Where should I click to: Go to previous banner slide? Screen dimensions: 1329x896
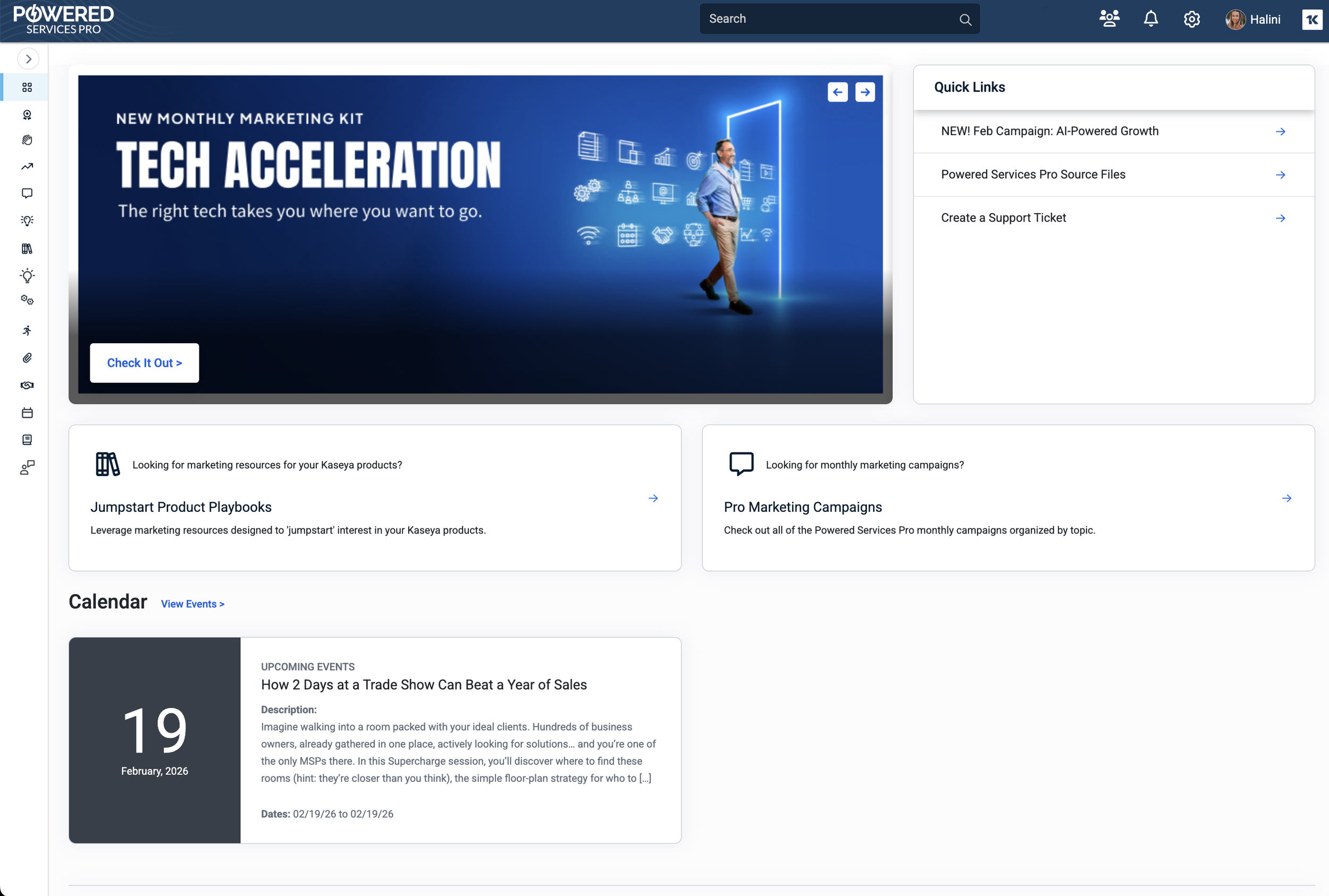[x=837, y=92]
